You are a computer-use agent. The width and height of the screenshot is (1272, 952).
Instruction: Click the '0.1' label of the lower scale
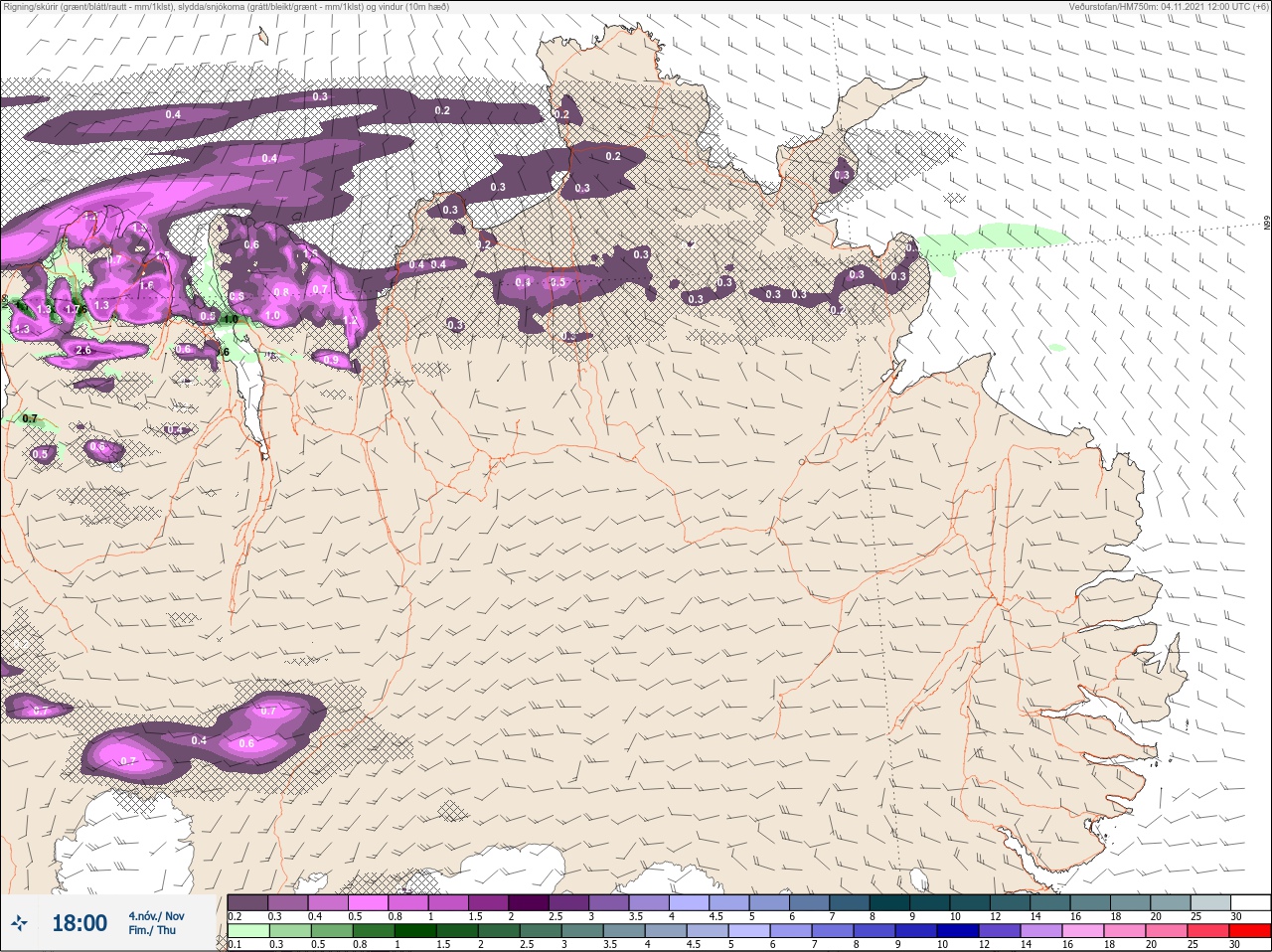click(234, 945)
